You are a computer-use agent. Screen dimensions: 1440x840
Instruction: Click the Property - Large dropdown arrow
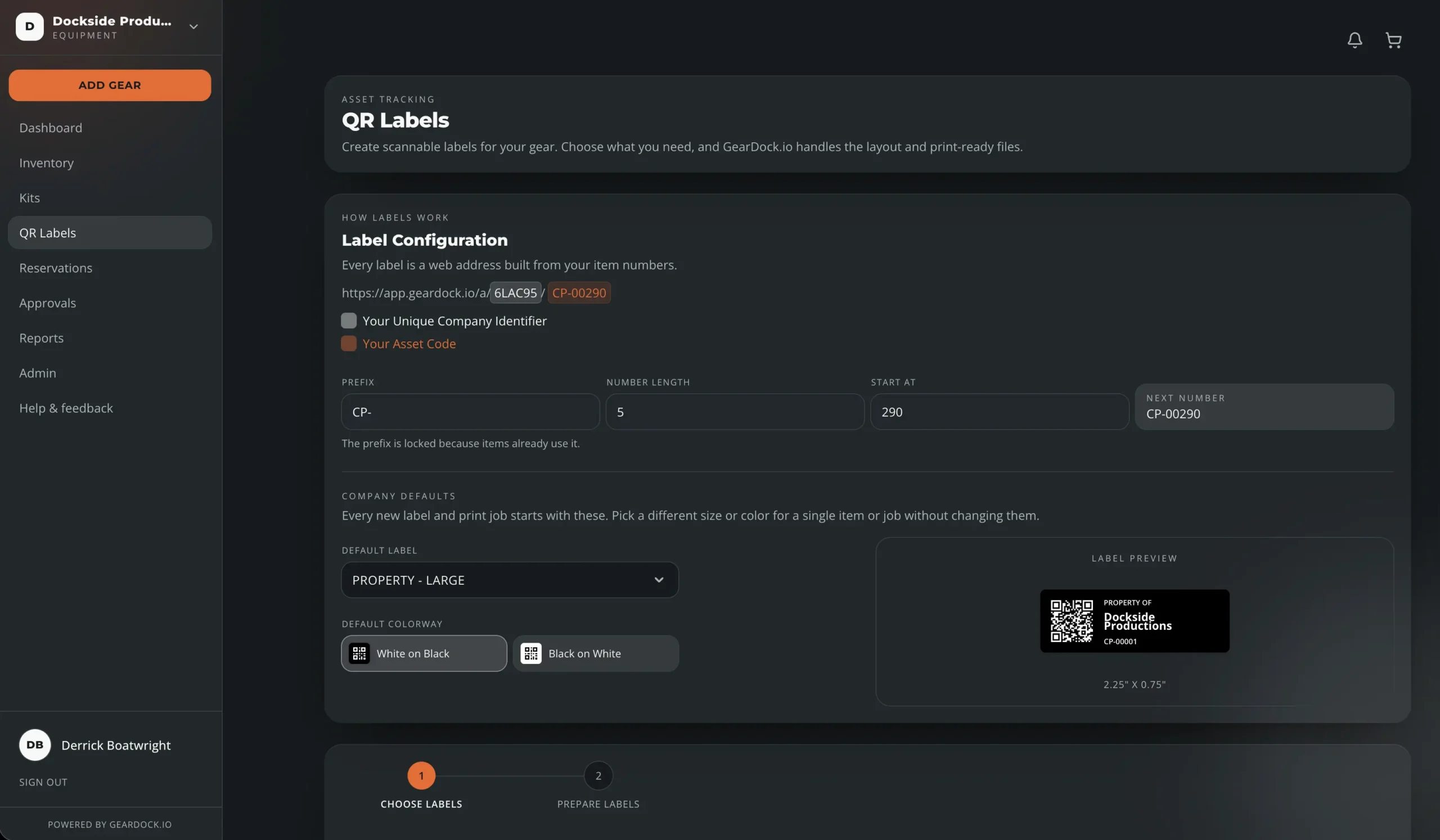(x=659, y=580)
